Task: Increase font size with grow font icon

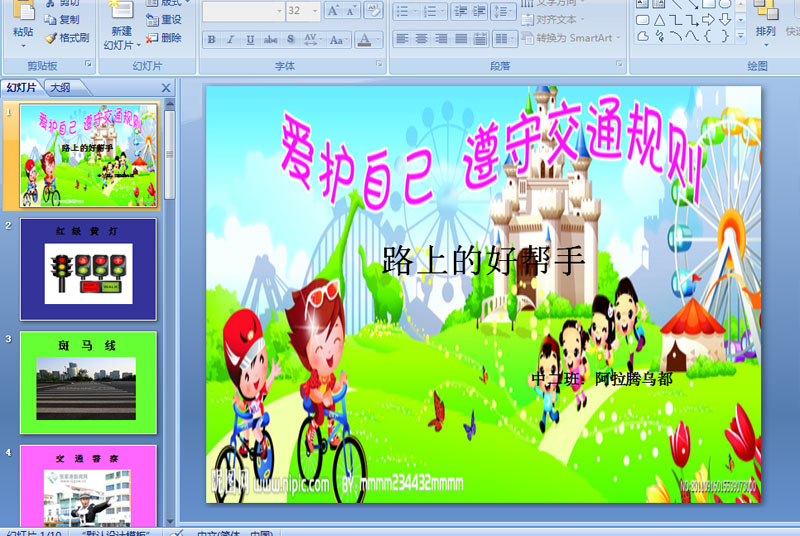Action: click(332, 11)
